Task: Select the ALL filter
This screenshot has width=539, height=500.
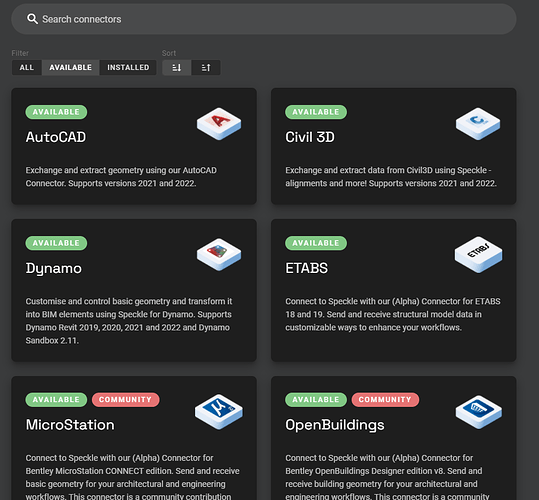Action: tap(27, 67)
